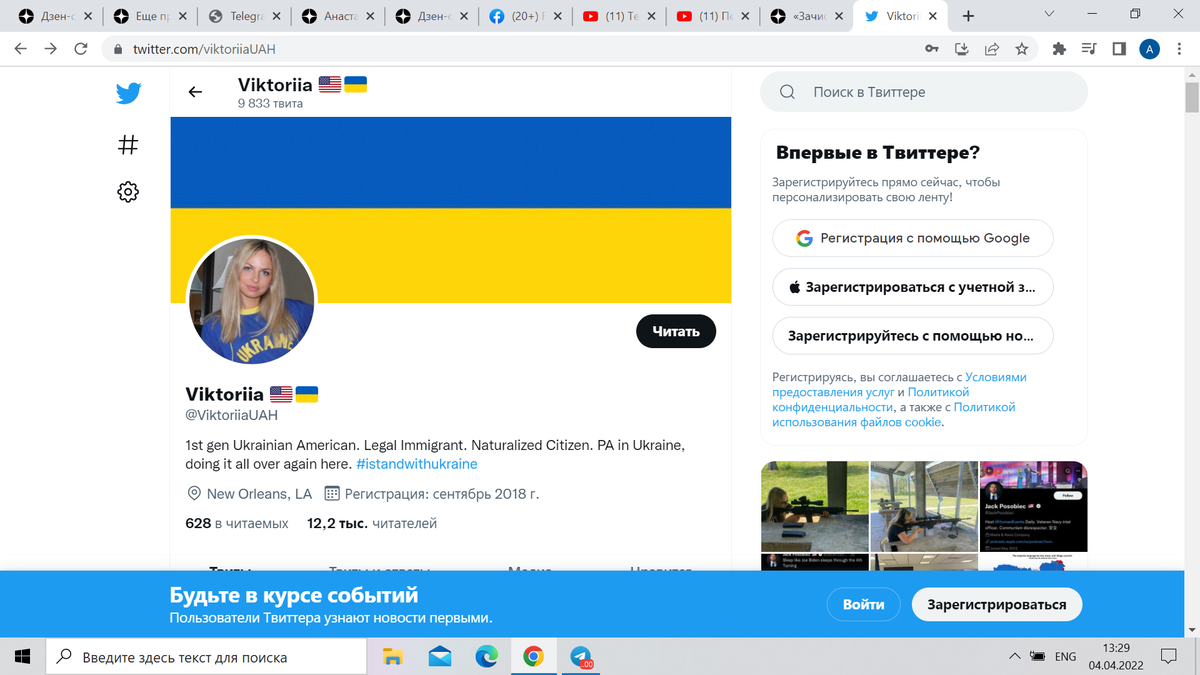
Task: Click the Windows taskbar search box
Action: pyautogui.click(x=207, y=657)
